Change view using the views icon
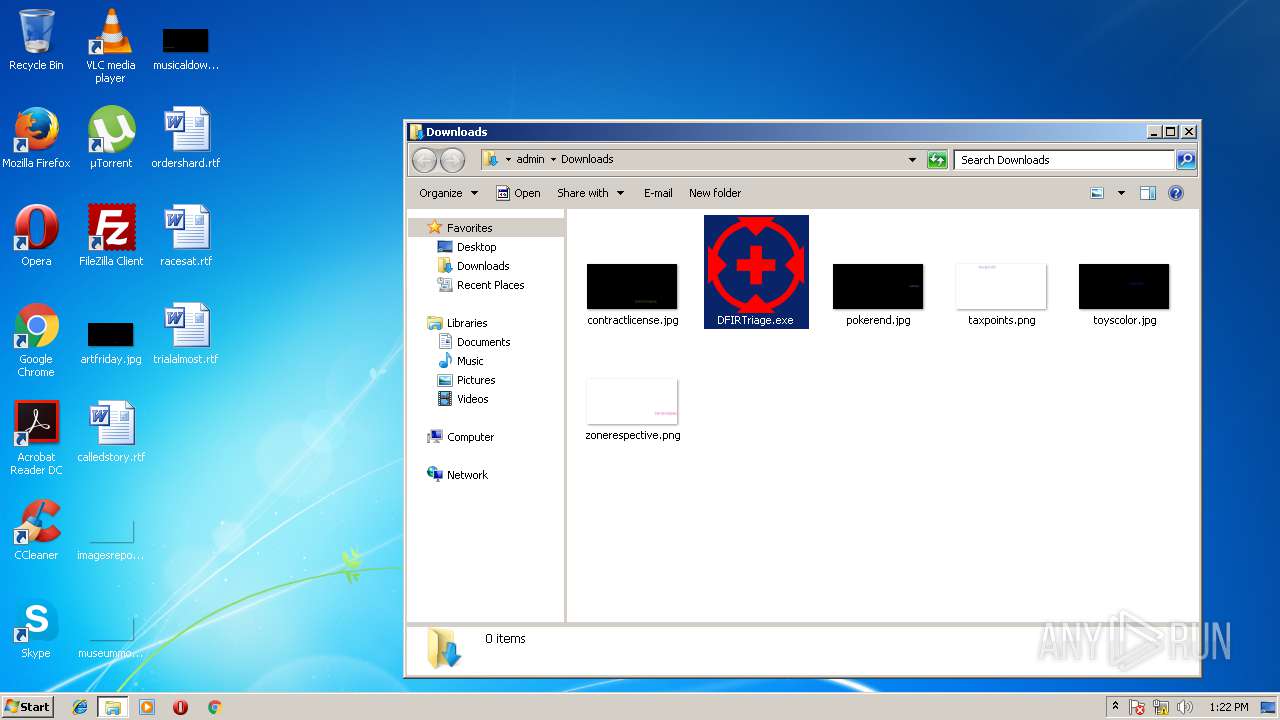Viewport: 1280px width, 720px height. click(x=1097, y=193)
